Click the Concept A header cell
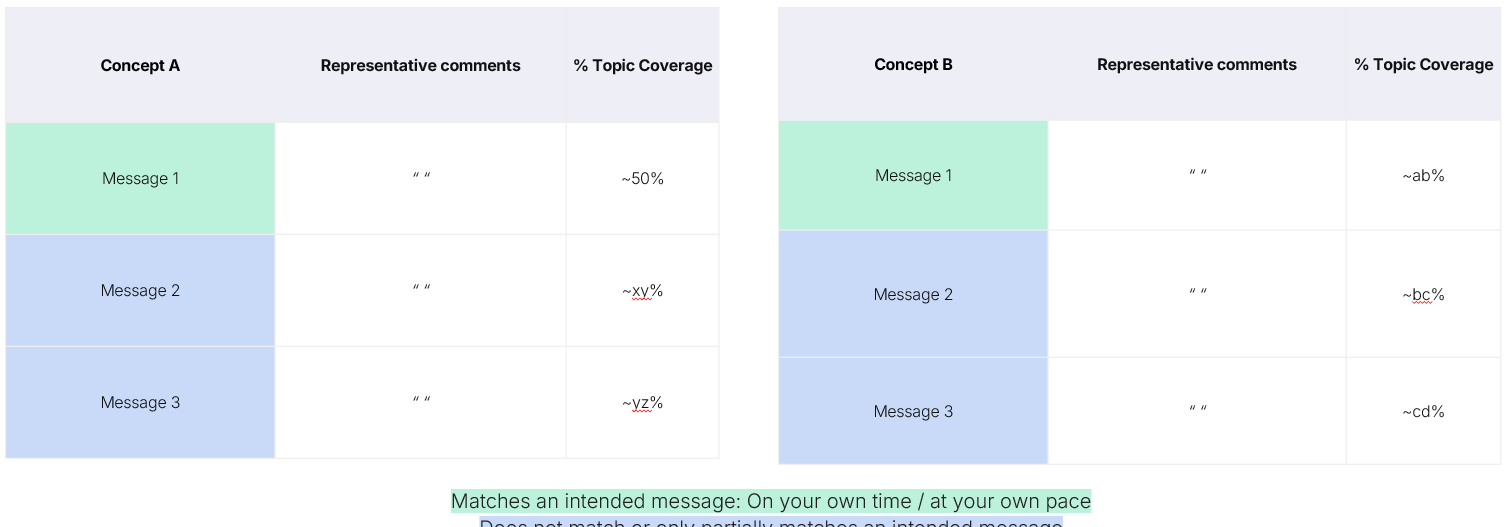This screenshot has height=527, width=1508. tap(140, 66)
